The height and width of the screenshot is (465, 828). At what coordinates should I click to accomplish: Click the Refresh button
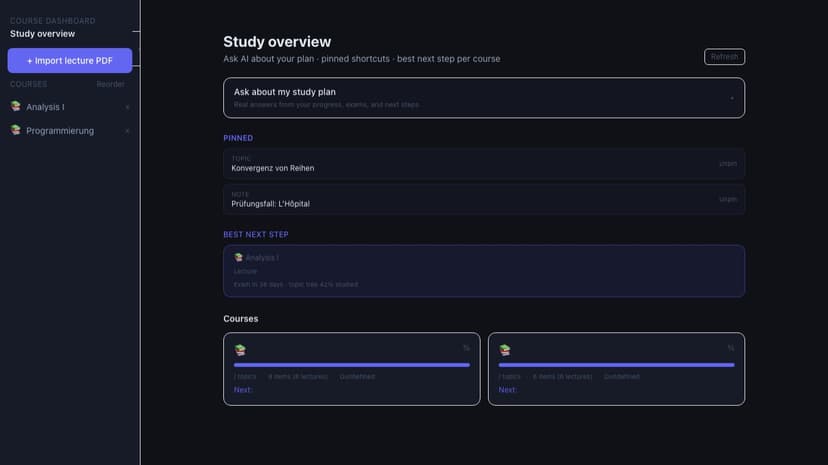724,56
